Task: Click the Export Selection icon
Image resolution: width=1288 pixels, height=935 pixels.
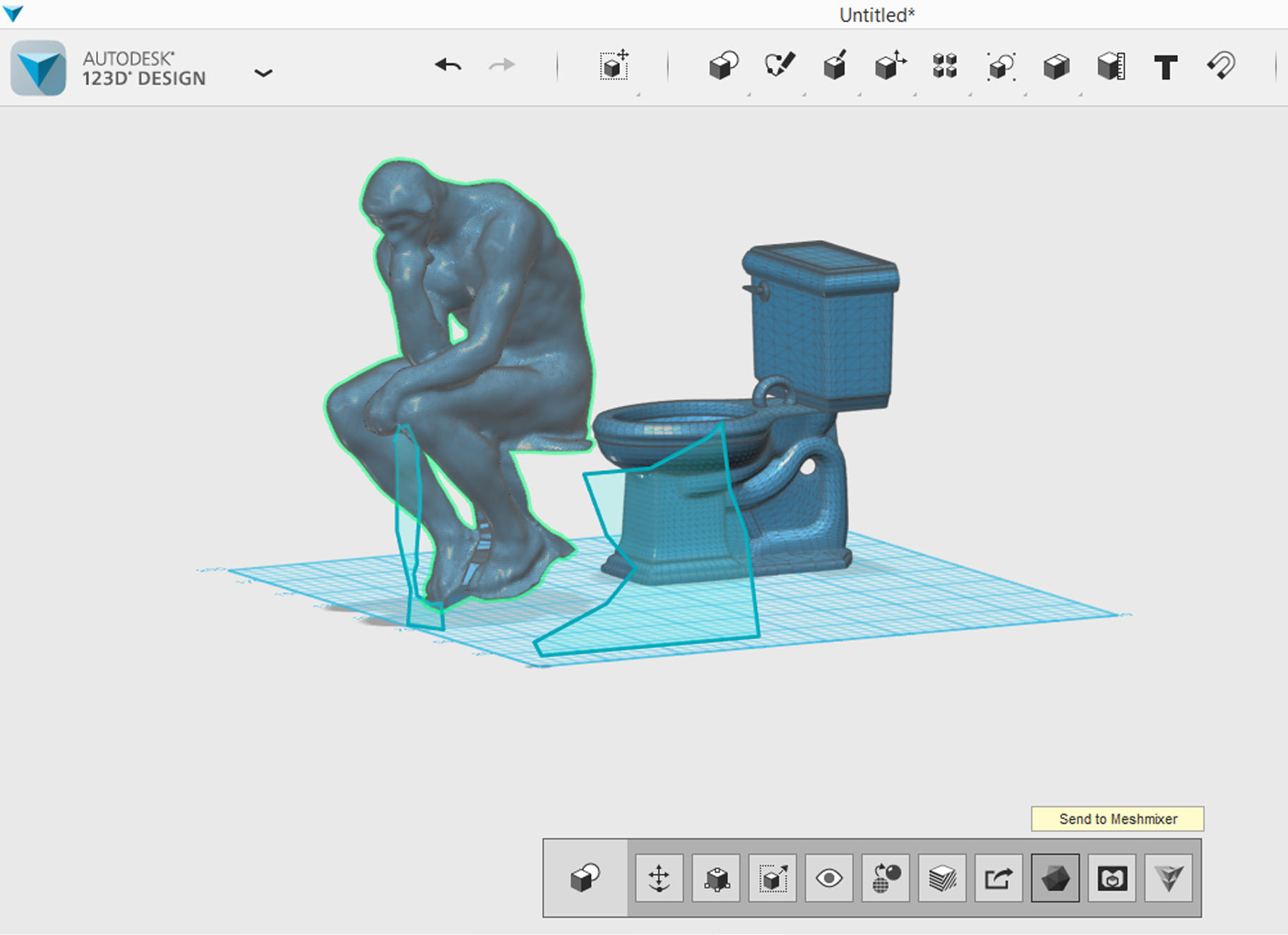Action: click(998, 878)
